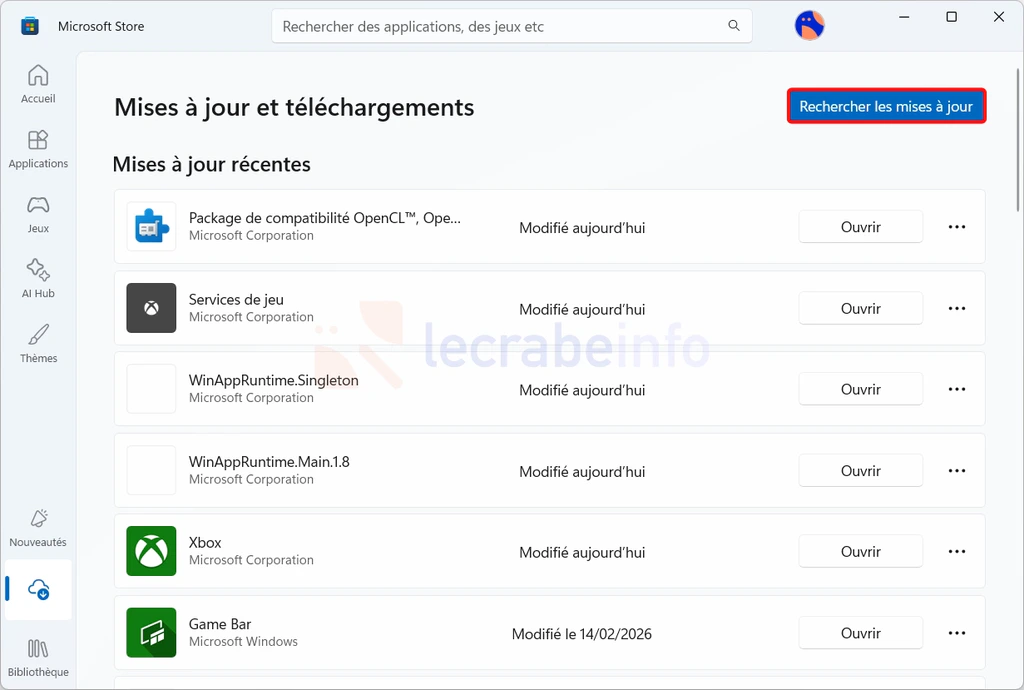Viewport: 1024px width, 690px height.
Task: Open more options for OpenCL compatibility package
Action: (956, 227)
